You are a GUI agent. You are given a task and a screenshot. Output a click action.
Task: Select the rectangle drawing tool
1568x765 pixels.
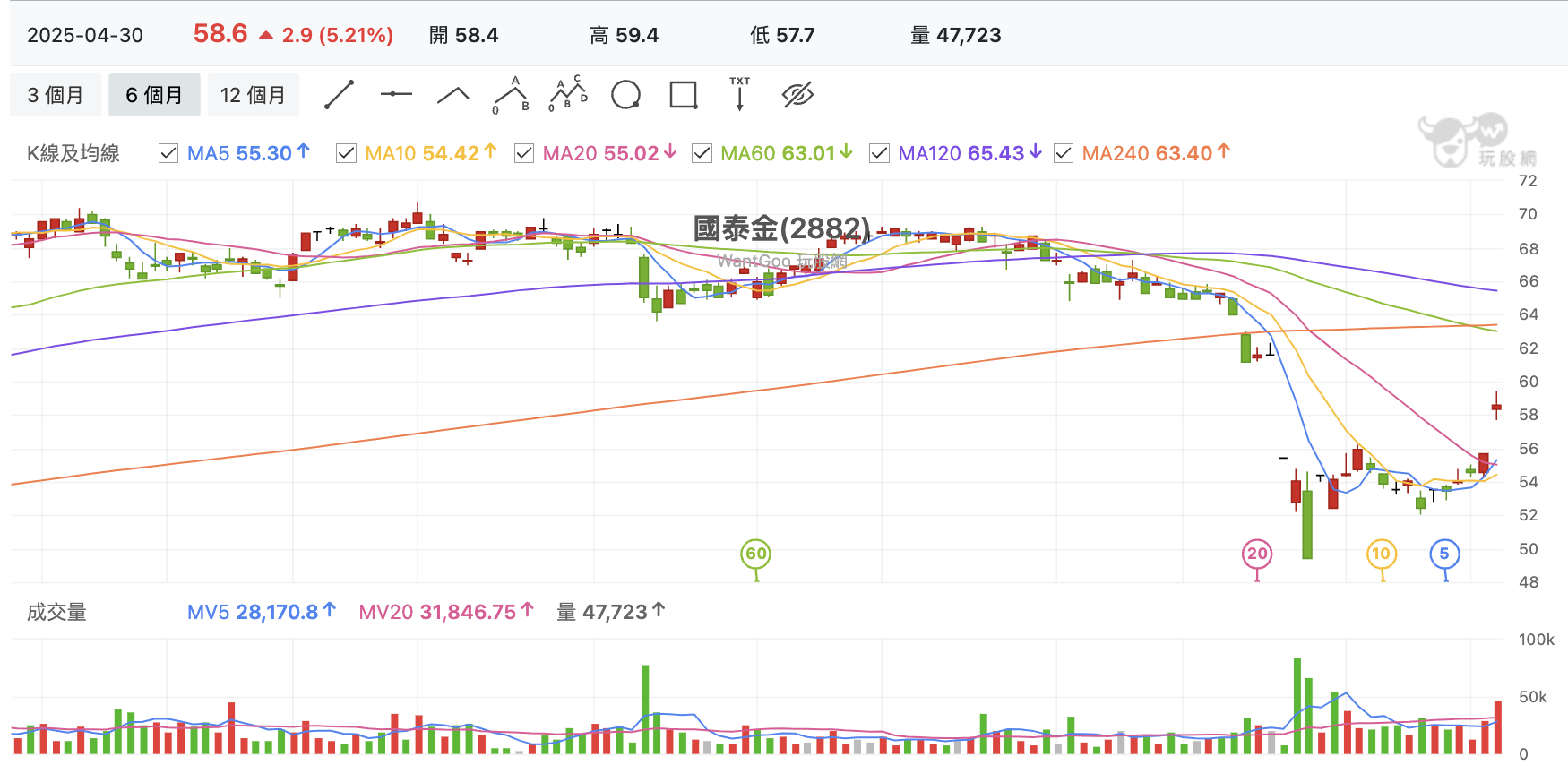(x=684, y=94)
